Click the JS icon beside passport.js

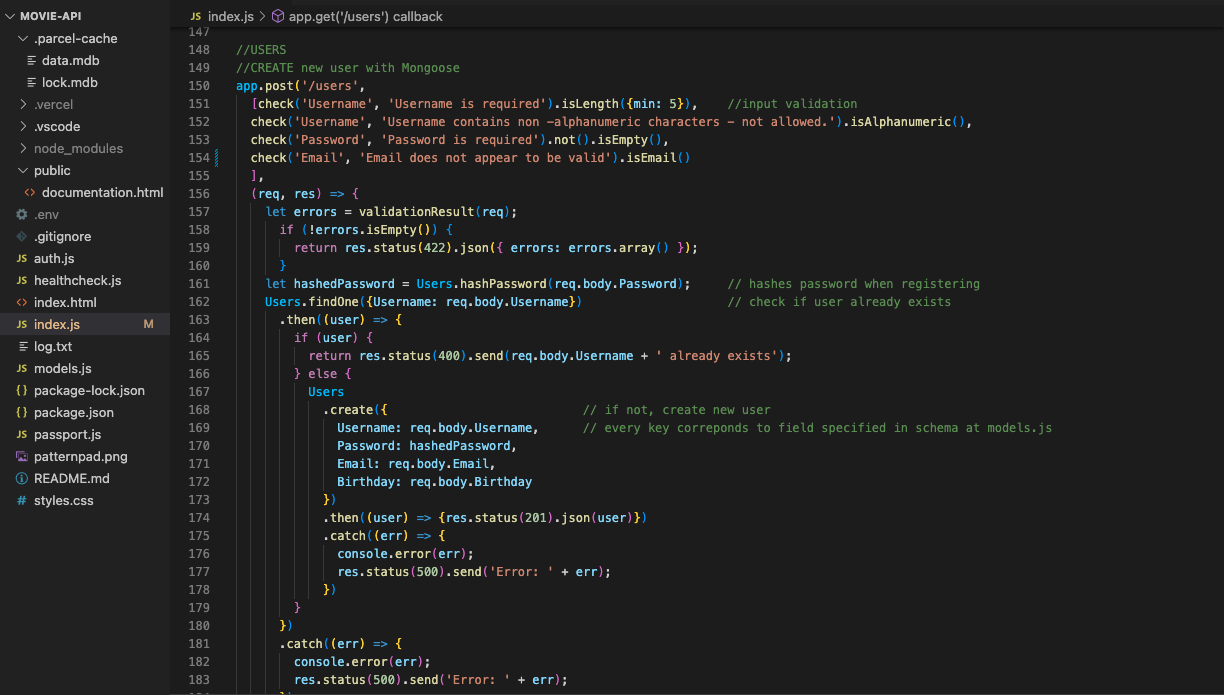pyautogui.click(x=22, y=435)
